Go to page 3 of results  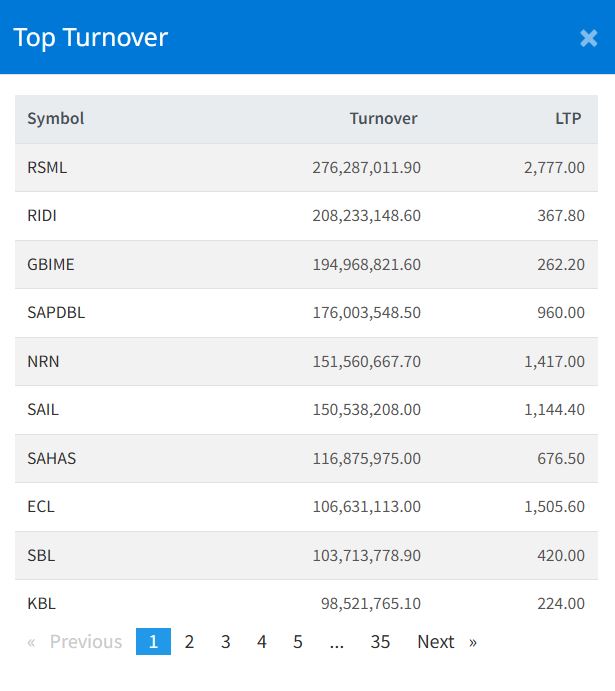(226, 642)
